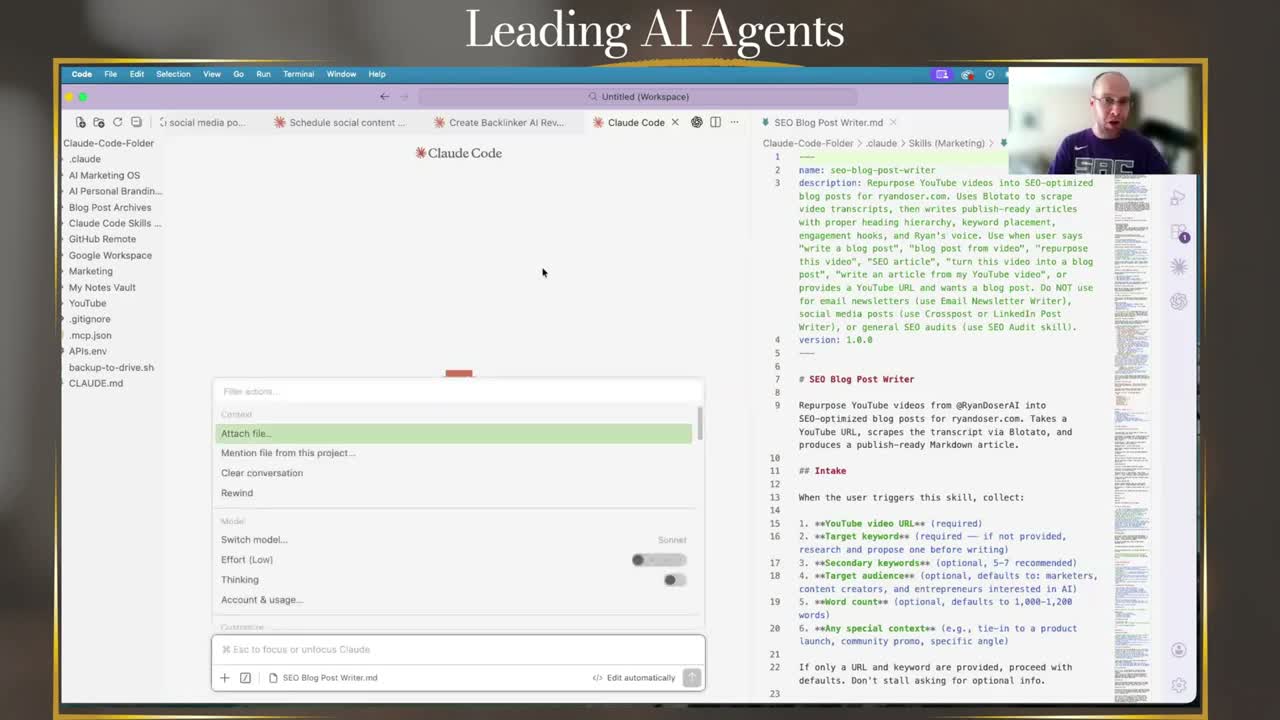The height and width of the screenshot is (720, 1280).
Task: Click the purple screen-share icon in menu bar
Action: [941, 74]
